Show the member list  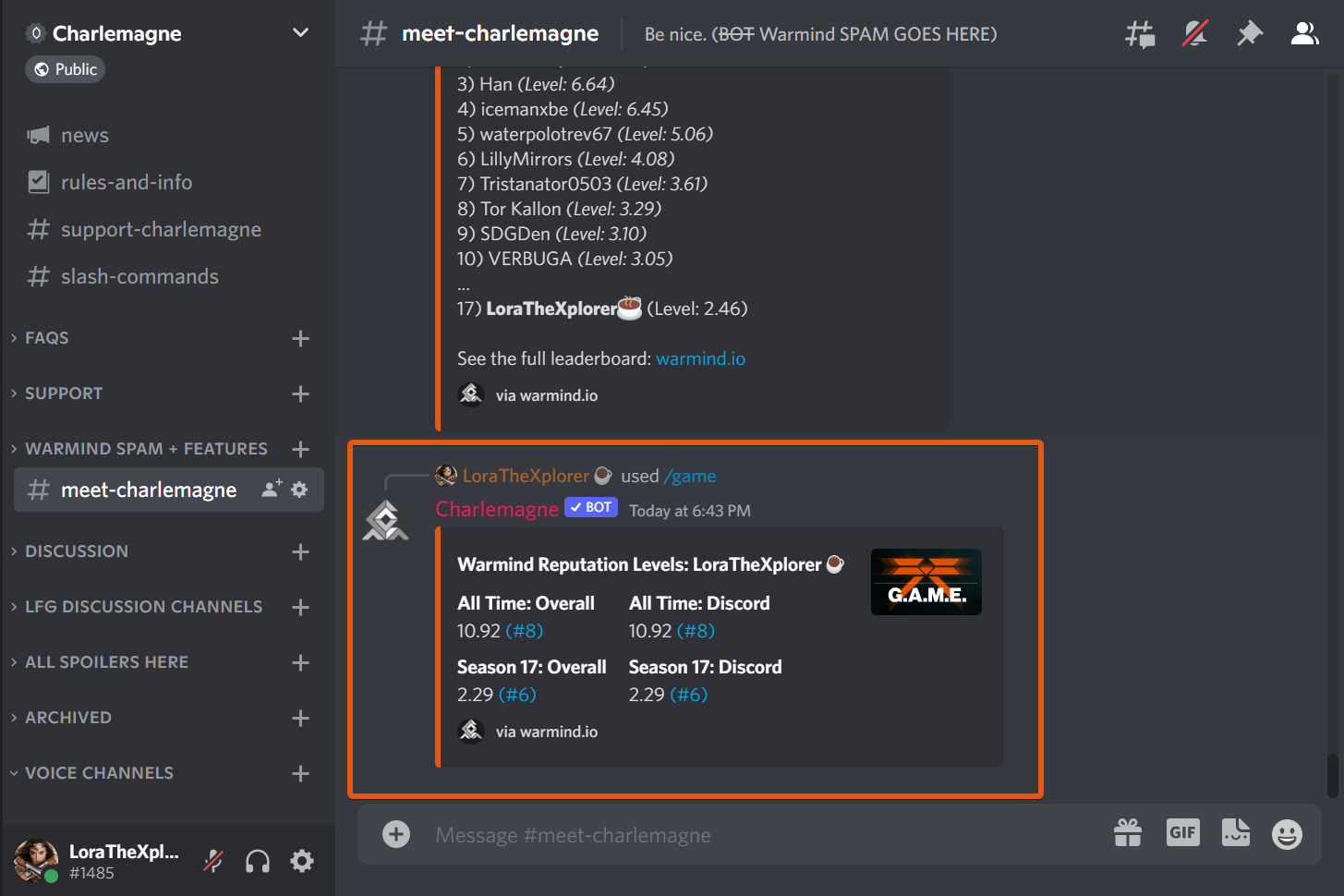pyautogui.click(x=1304, y=34)
